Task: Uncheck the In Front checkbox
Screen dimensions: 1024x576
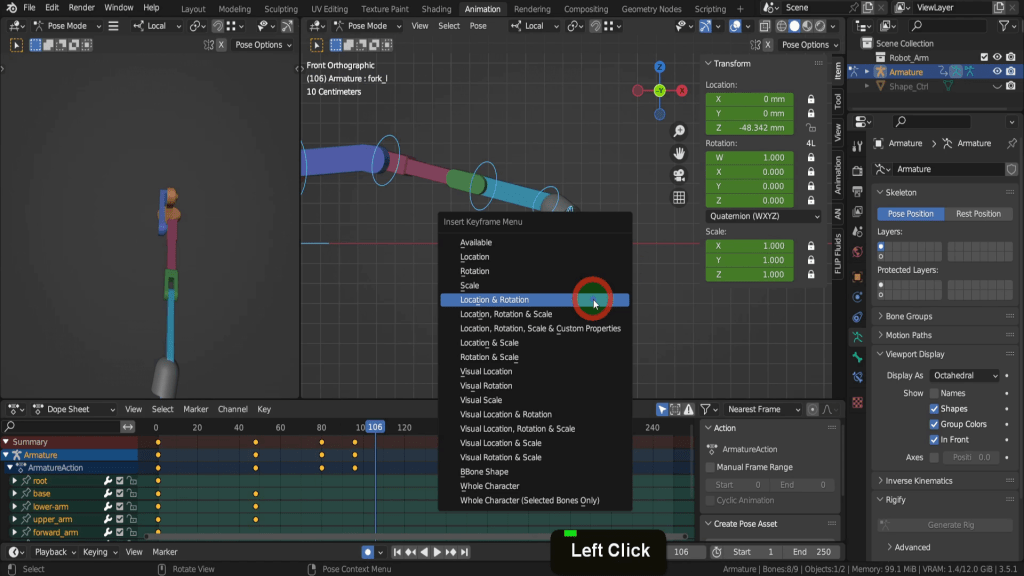Action: (935, 439)
